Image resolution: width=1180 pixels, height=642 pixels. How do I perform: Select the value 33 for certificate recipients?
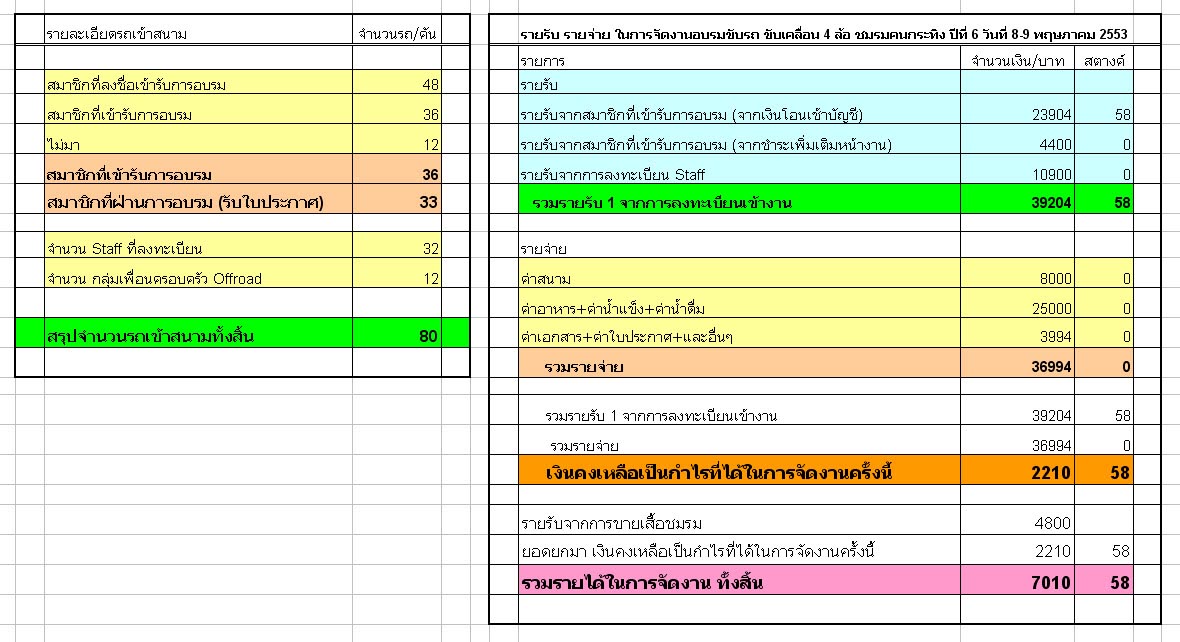tap(397, 203)
